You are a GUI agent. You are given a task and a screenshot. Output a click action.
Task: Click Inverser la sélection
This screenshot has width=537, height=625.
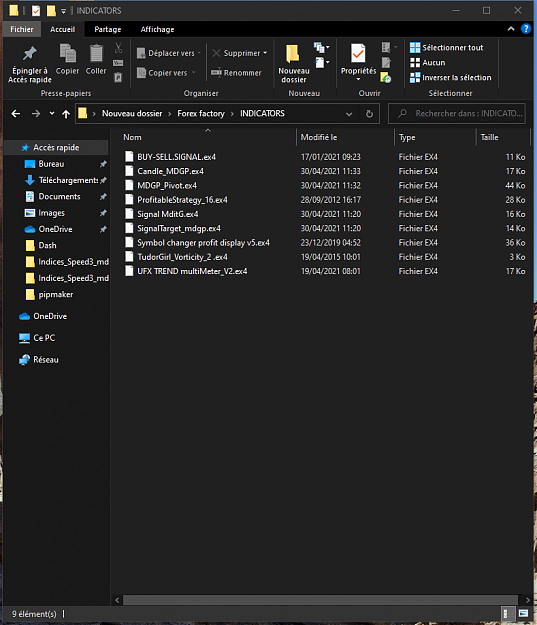pos(450,77)
